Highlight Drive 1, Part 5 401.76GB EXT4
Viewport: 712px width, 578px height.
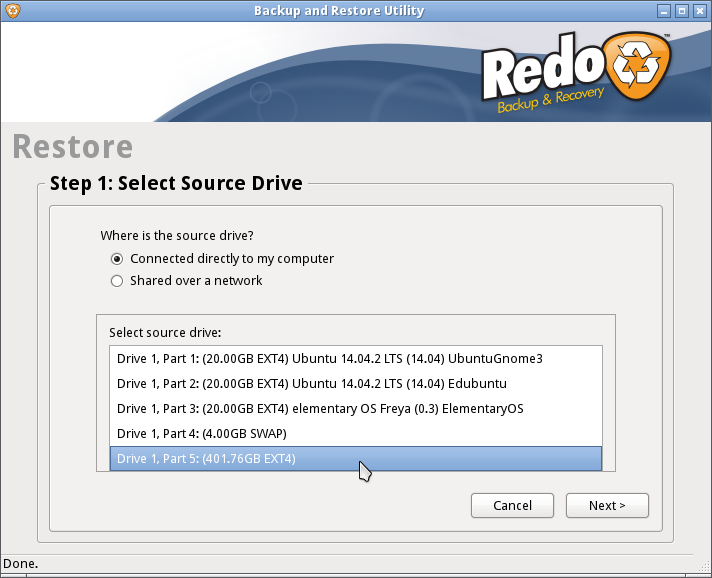(355, 458)
